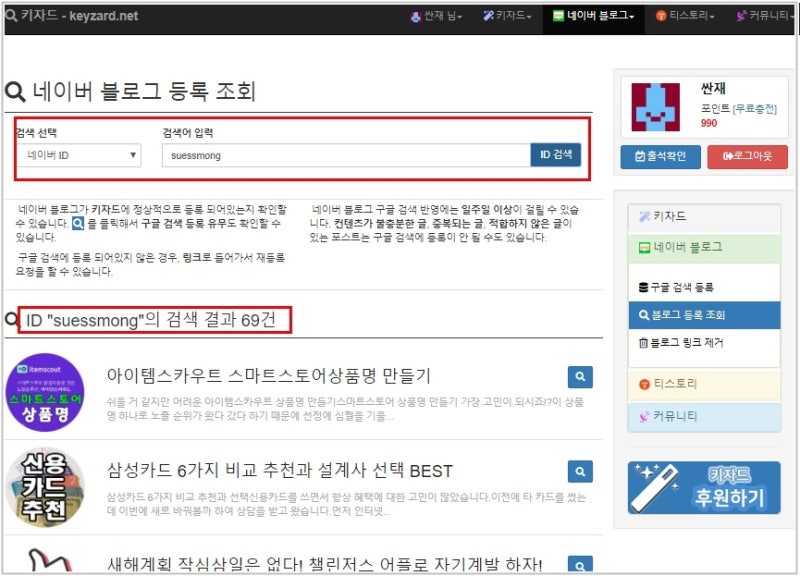Select 티스토리 in the sidebar menu

click(x=704, y=384)
